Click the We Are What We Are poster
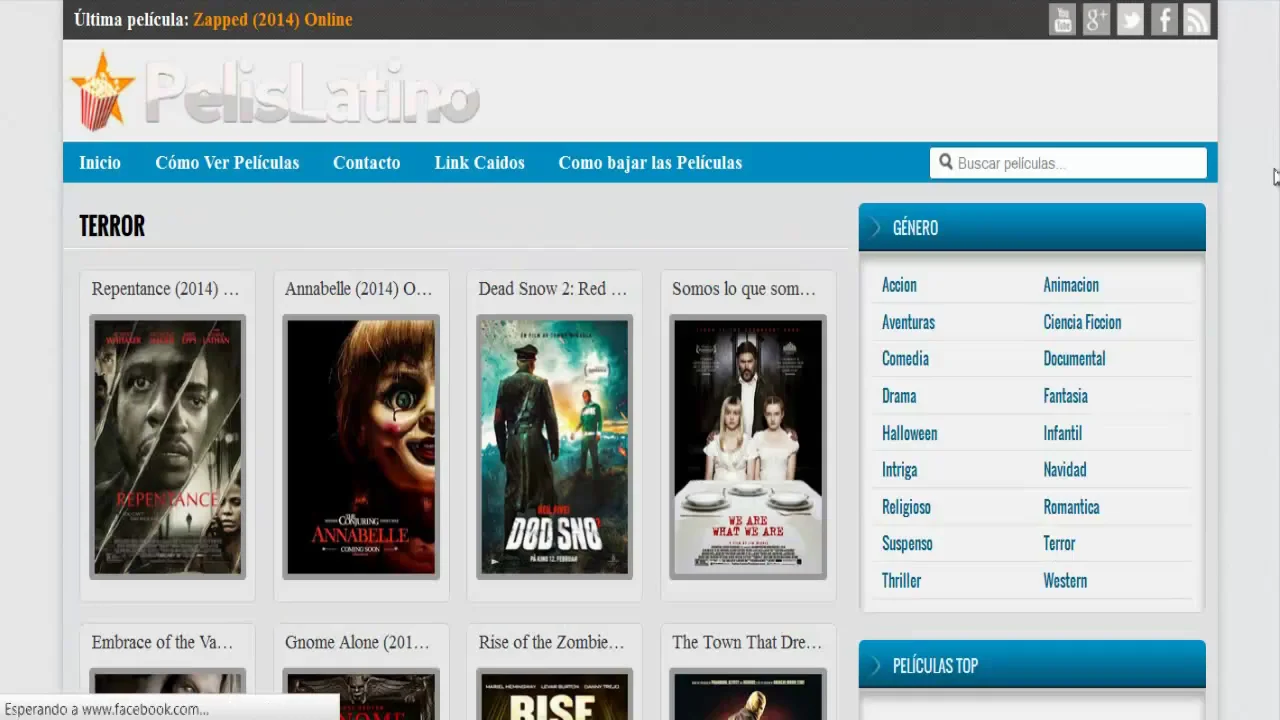1280x720 pixels. coord(748,447)
